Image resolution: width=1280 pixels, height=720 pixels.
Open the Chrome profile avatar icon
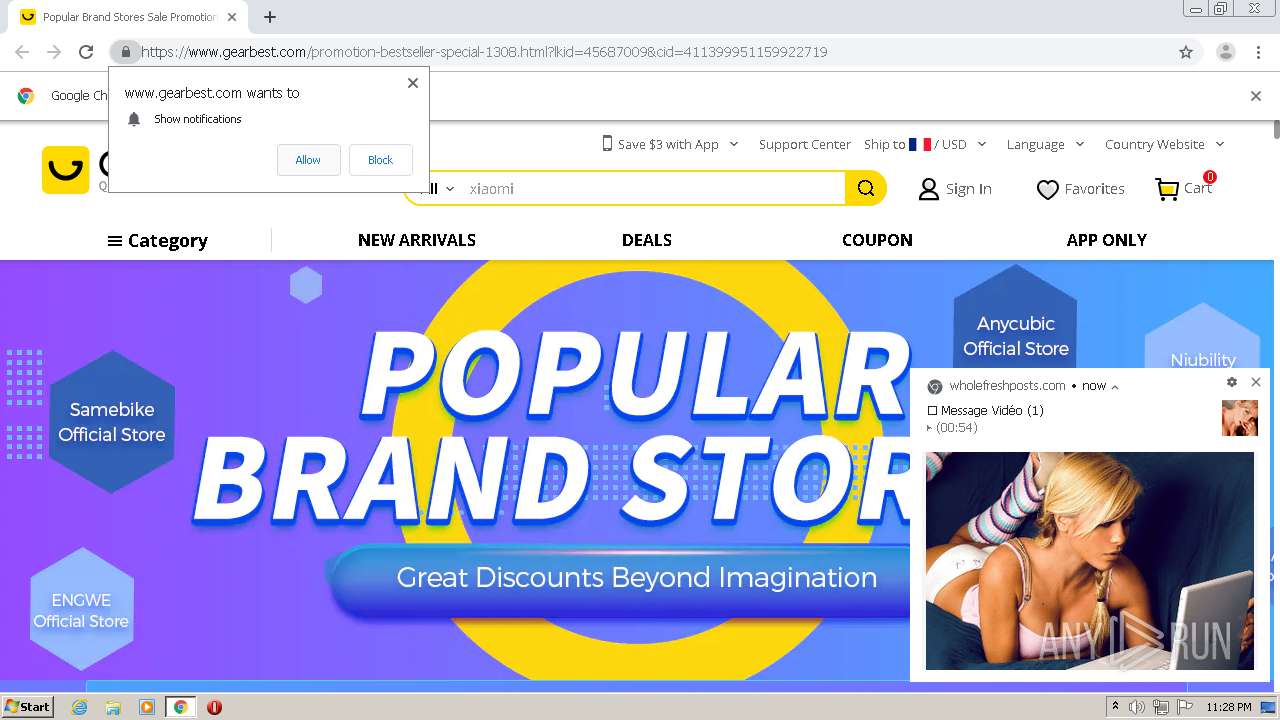[1225, 52]
